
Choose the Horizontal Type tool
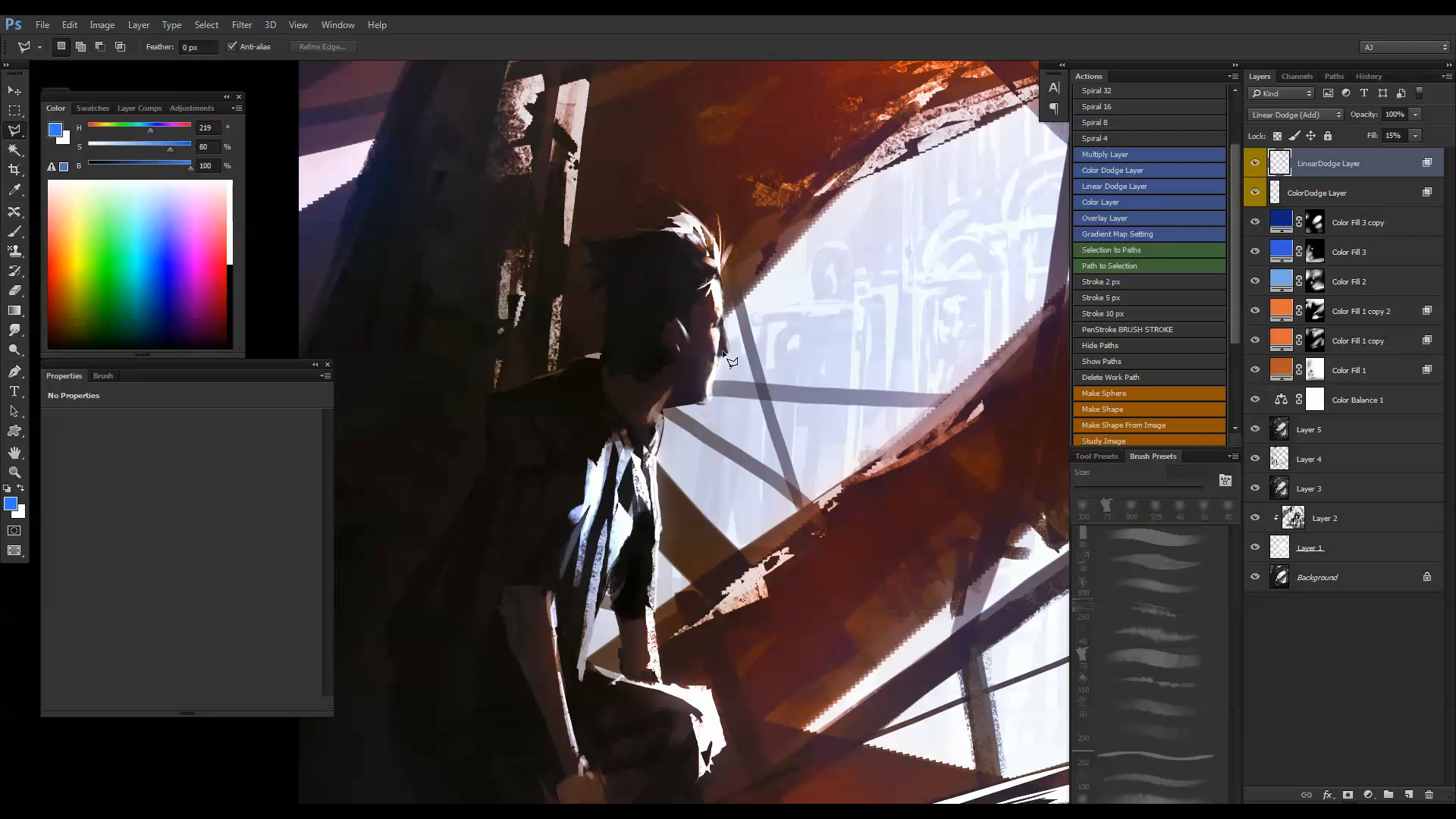point(14,391)
